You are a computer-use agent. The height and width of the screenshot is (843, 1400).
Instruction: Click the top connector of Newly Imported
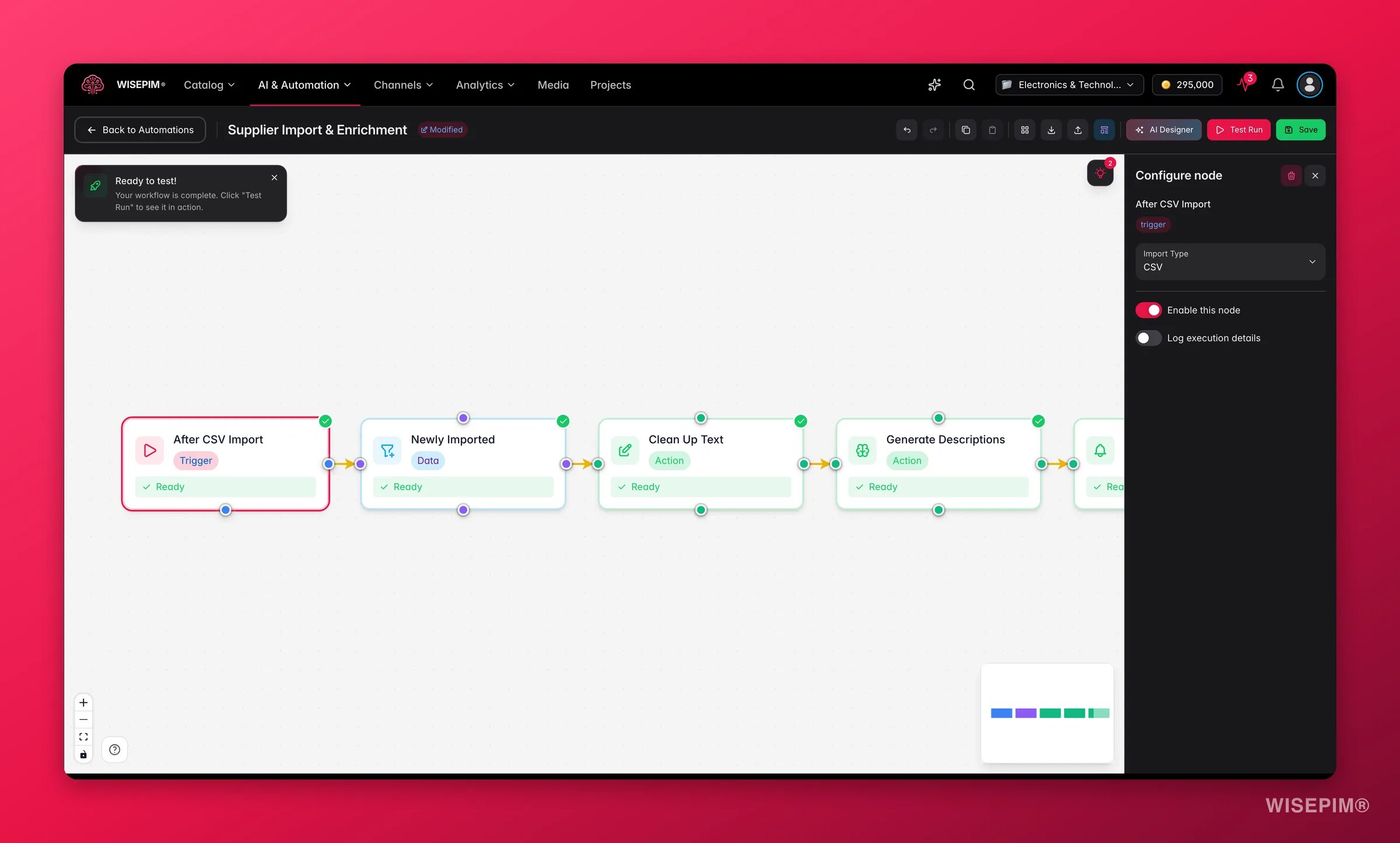click(x=463, y=418)
